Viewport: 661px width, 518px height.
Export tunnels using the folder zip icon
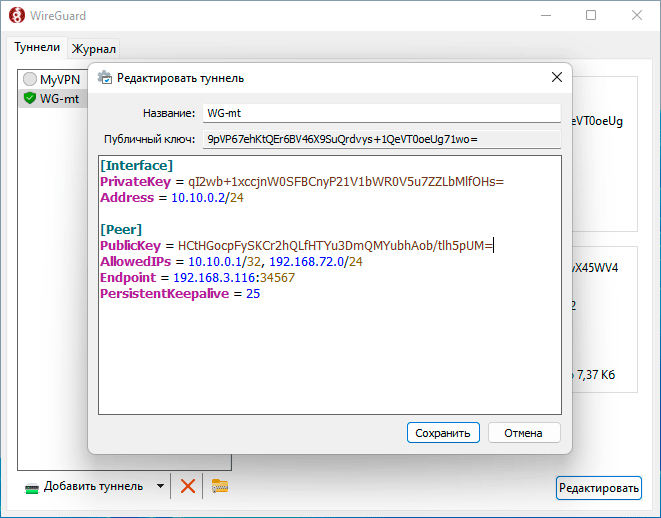pos(220,487)
